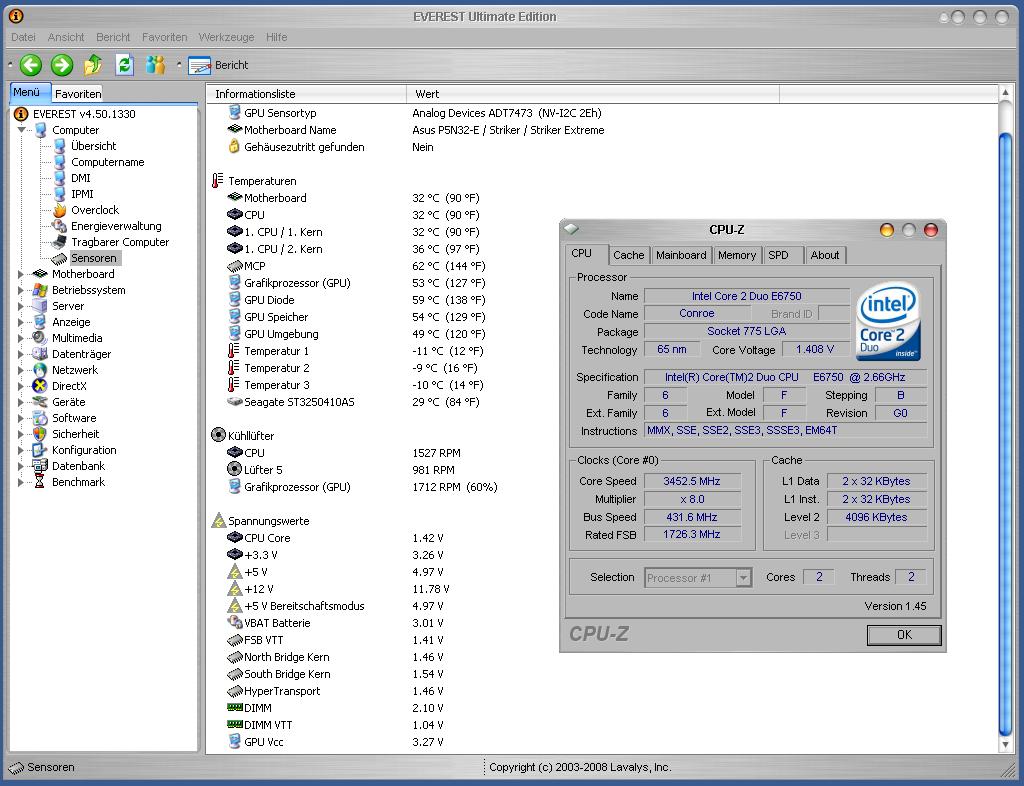This screenshot has width=1024, height=786.
Task: Click the green Forward arrow toolbar icon
Action: coord(62,65)
